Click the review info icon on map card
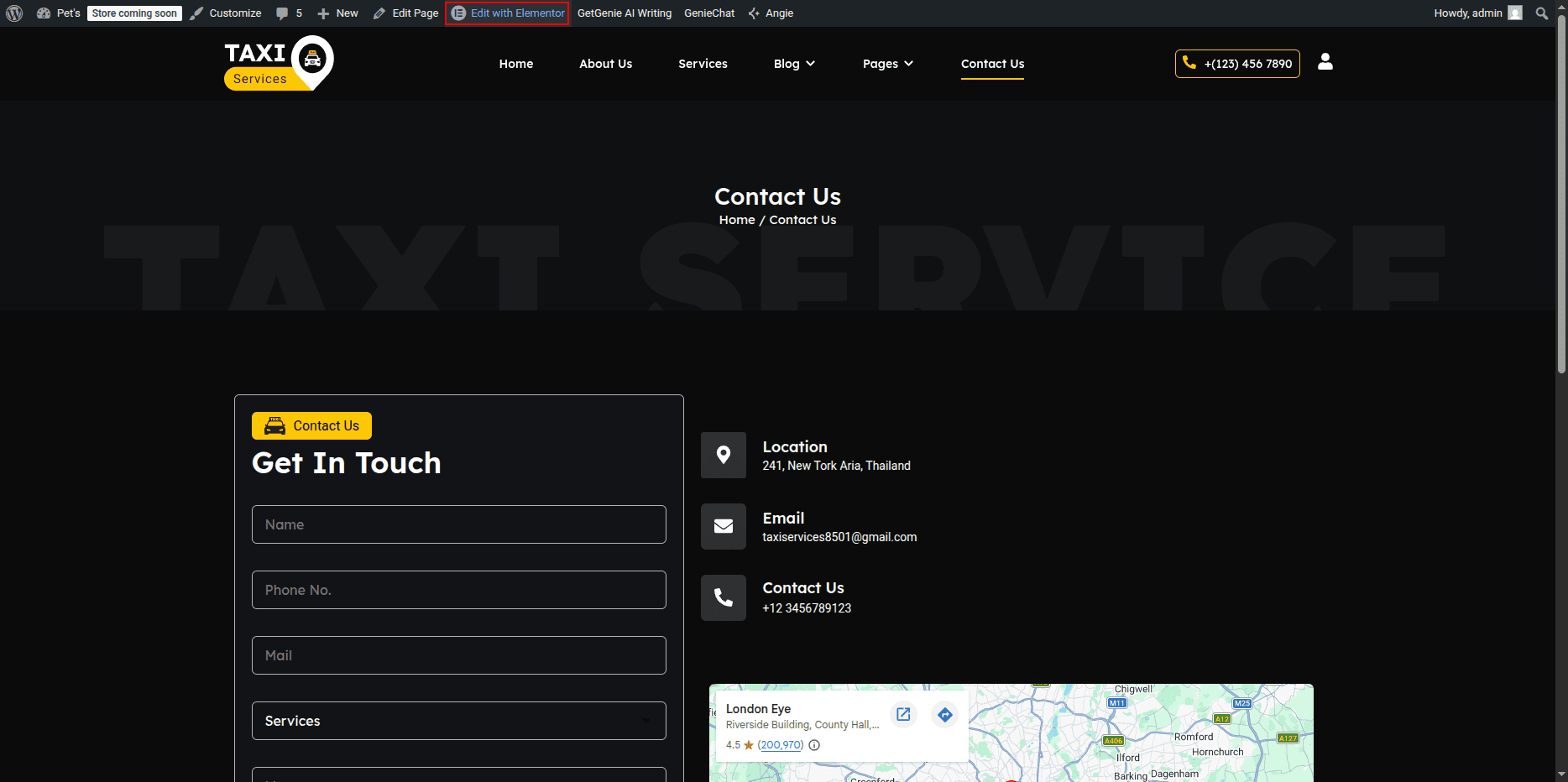 (x=814, y=745)
